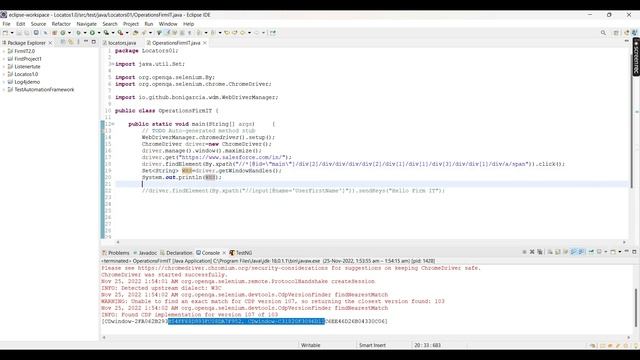Screen dimensions: 640x360
Task: Open the Navigate menu
Action: click(x=87, y=24)
